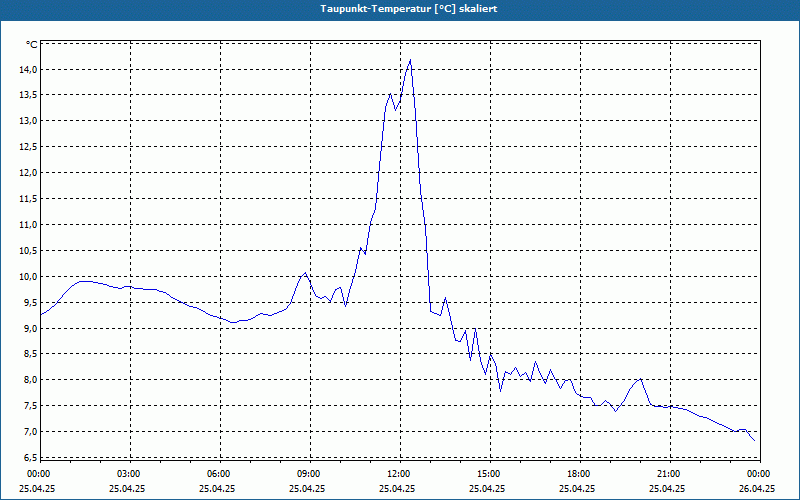Click the '25.04.25' date beneath 06:00

[217, 488]
